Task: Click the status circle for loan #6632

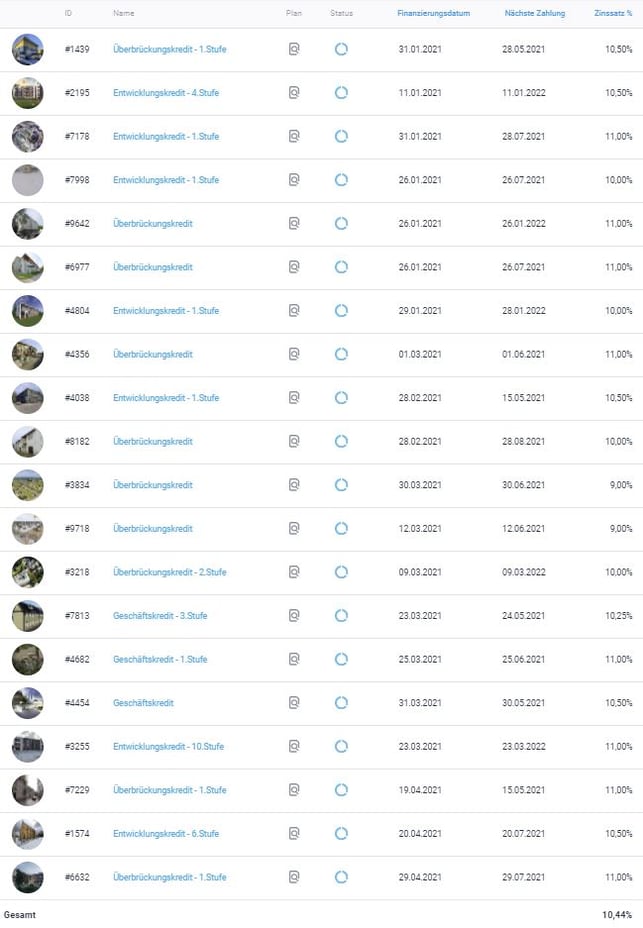Action: tap(341, 877)
